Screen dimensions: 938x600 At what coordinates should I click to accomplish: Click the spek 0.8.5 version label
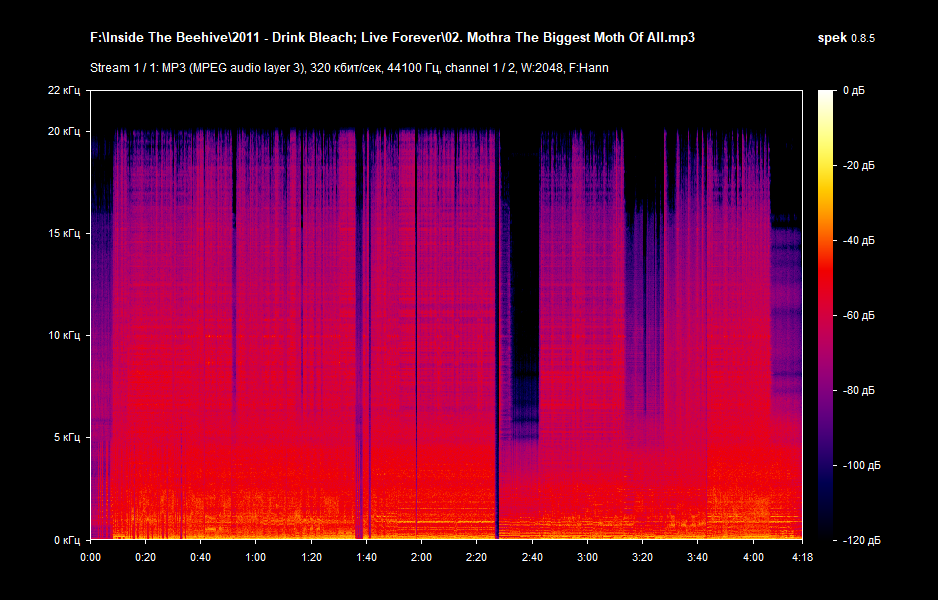tap(845, 38)
